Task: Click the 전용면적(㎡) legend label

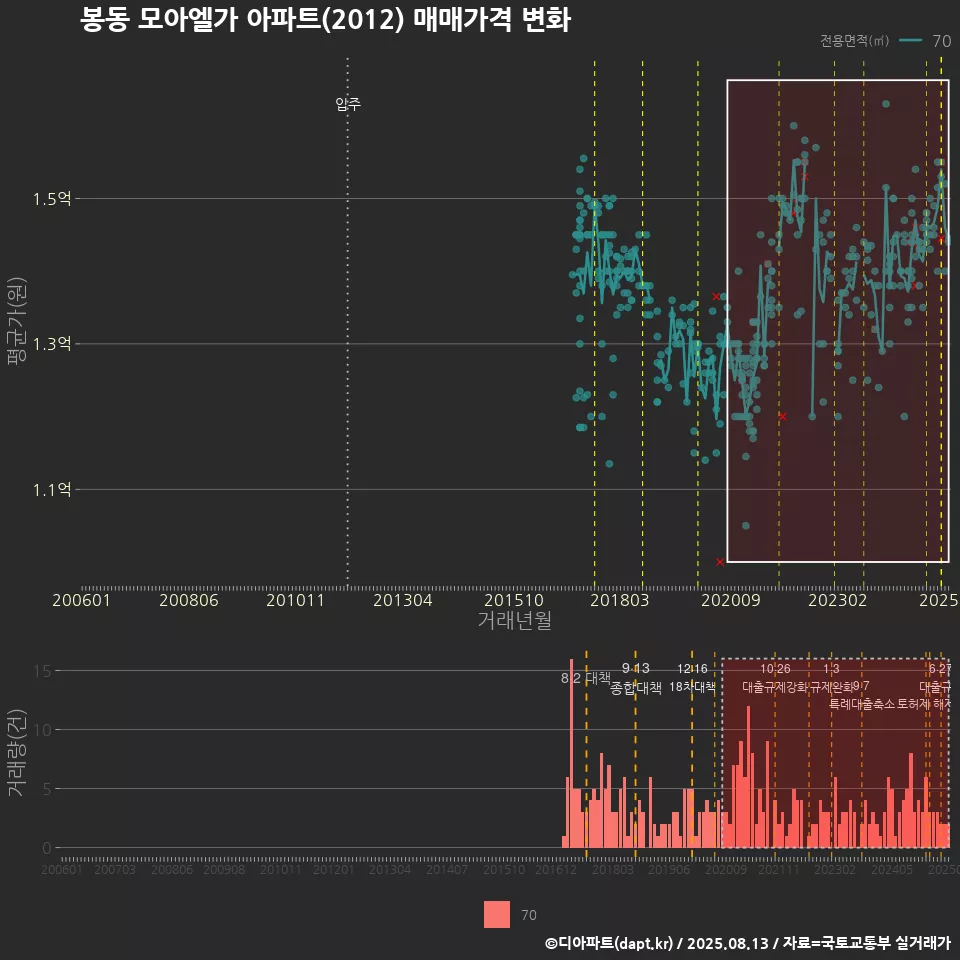Action: tap(854, 41)
